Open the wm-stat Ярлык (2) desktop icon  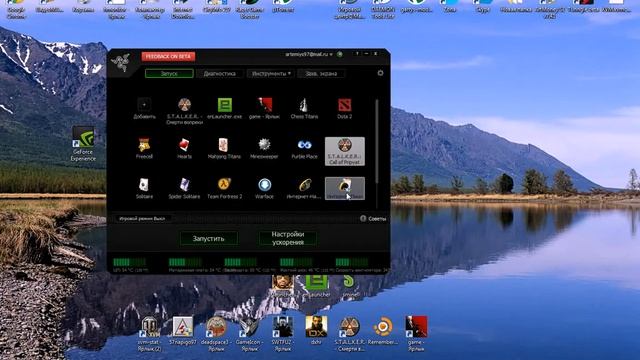149,333
